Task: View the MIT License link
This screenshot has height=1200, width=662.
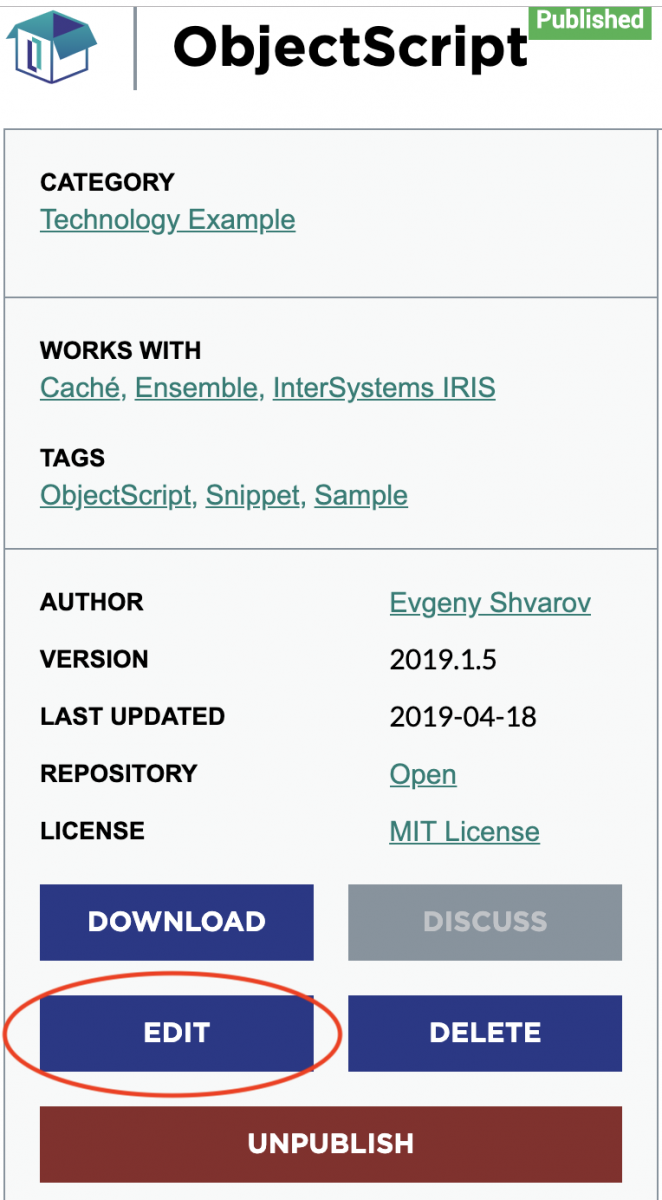Action: pyautogui.click(x=464, y=832)
